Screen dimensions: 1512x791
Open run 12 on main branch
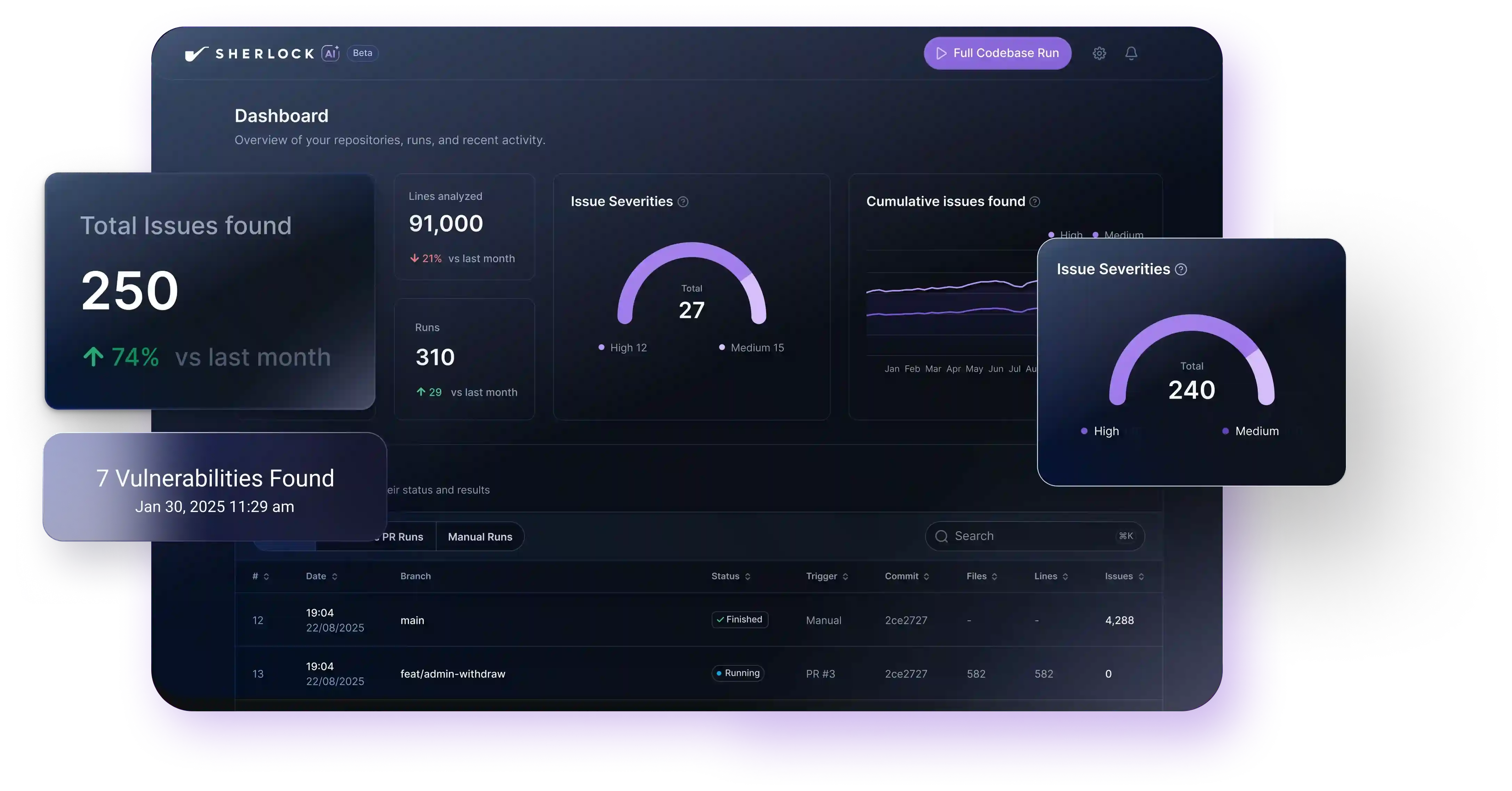(412, 621)
